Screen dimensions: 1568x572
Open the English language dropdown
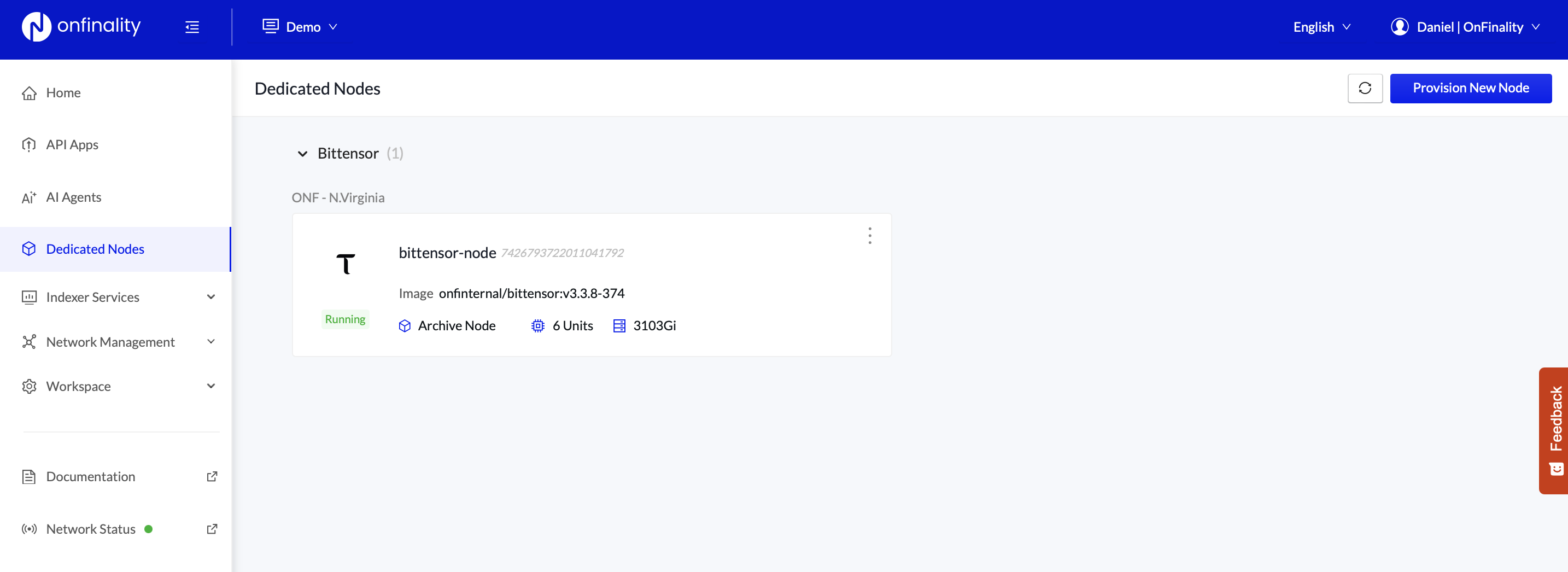click(x=1321, y=27)
